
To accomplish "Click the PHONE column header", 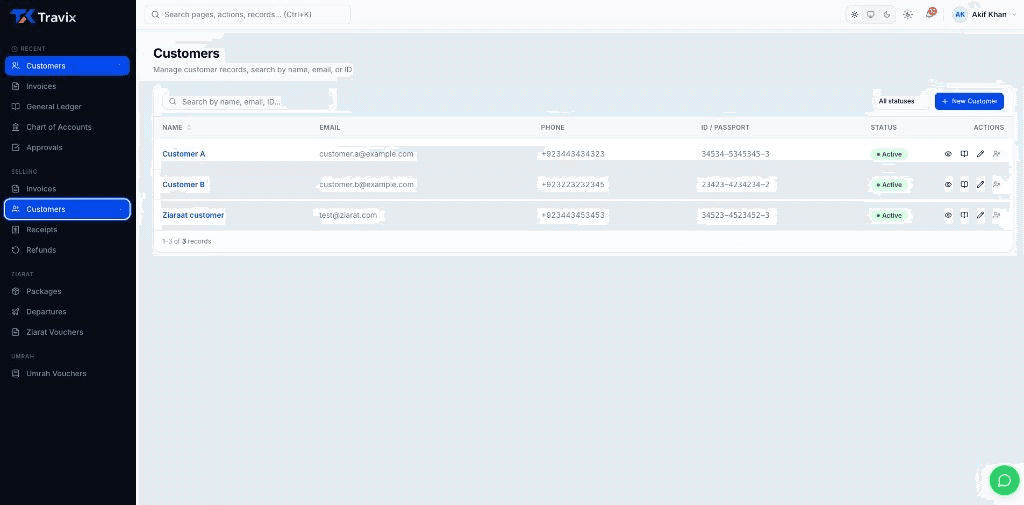I will 552,127.
